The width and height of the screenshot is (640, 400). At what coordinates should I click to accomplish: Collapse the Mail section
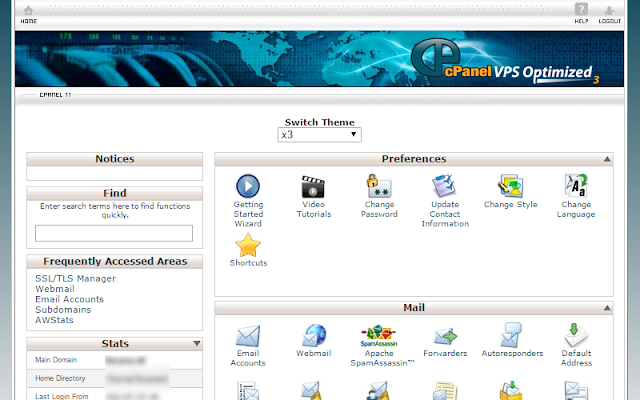[607, 308]
